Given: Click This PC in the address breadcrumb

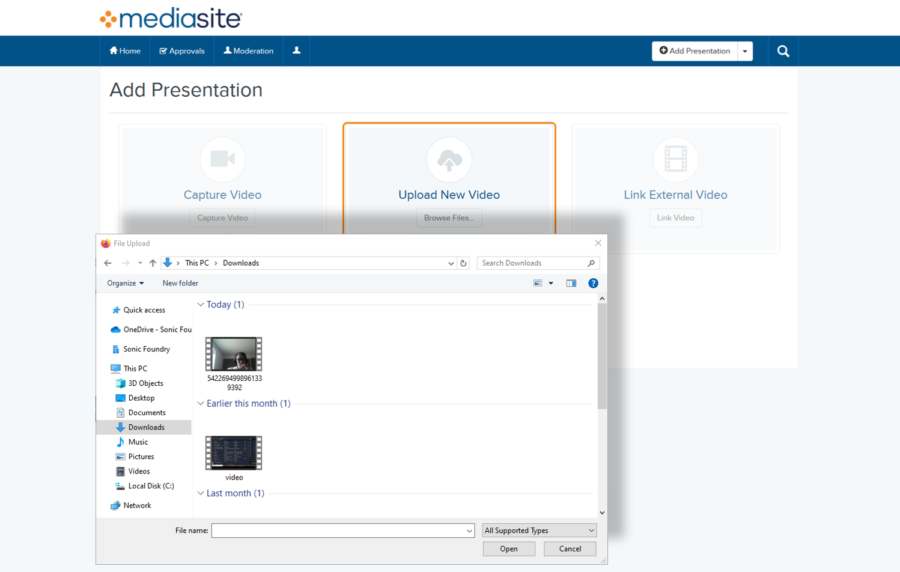Looking at the screenshot, I should [197, 263].
